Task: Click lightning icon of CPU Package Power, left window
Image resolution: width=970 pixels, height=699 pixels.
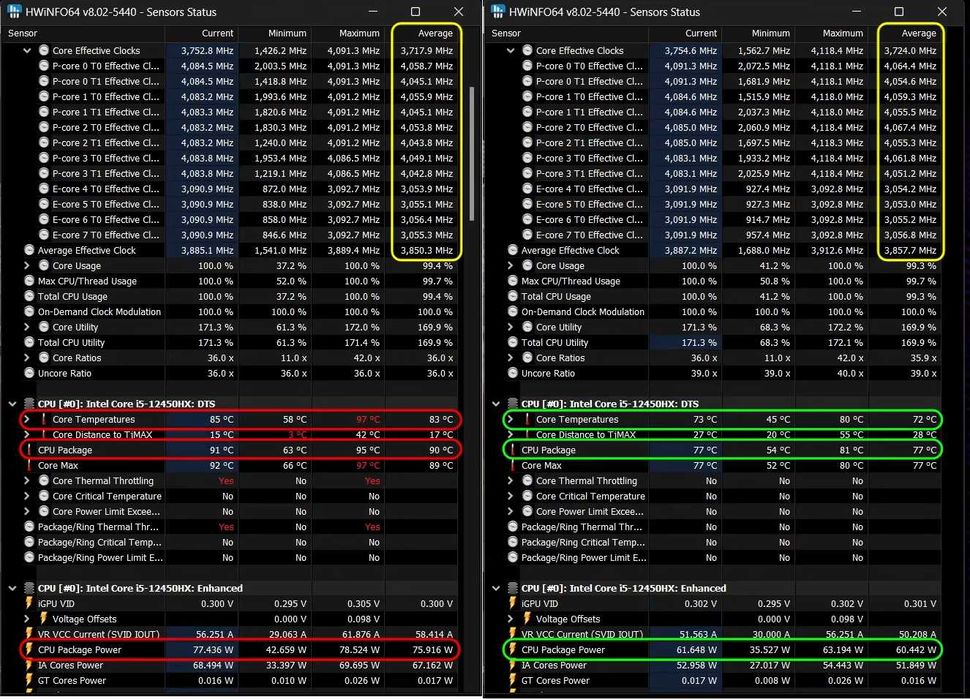Action: coord(28,650)
